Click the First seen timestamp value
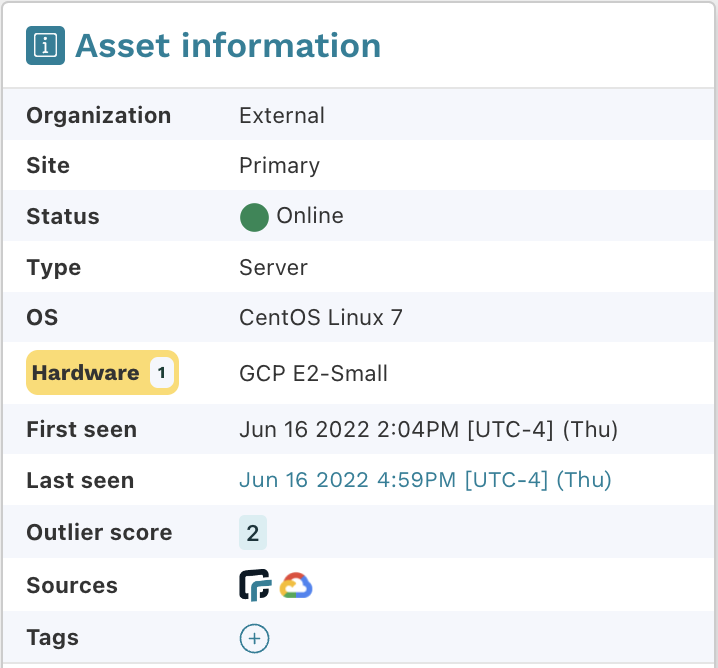 pyautogui.click(x=428, y=430)
